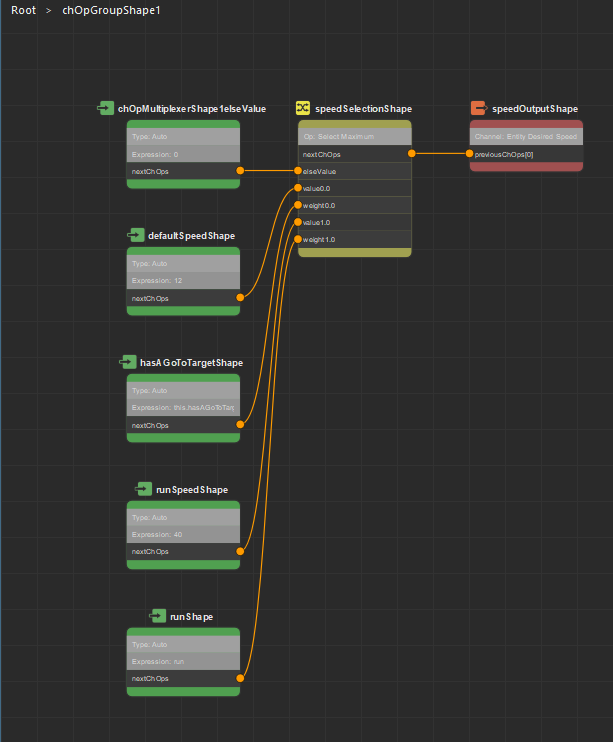Click the 'Expression: 40' field on runSpeedShape
Viewport: 613px width, 742px height.
pyautogui.click(x=183, y=534)
